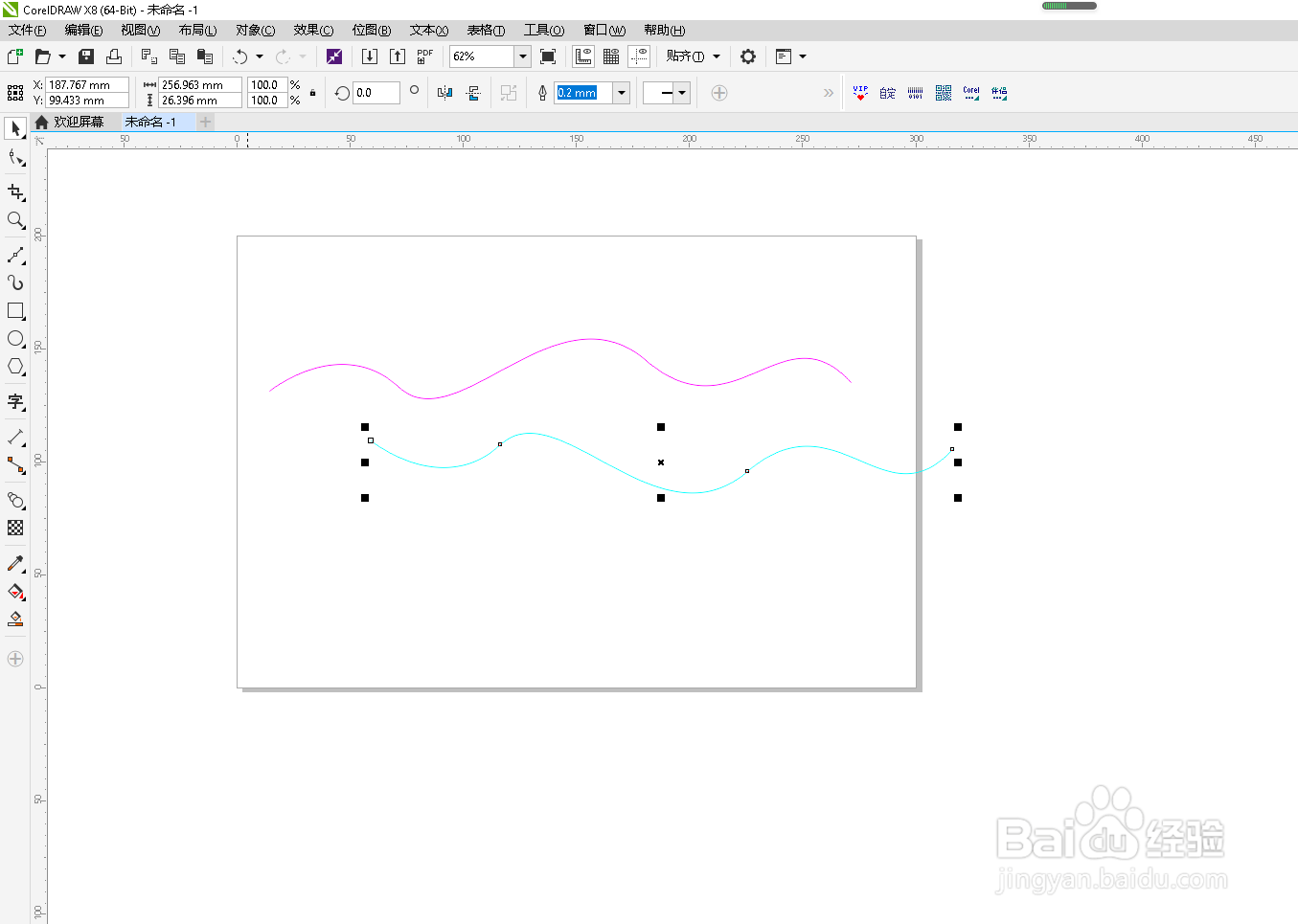Open the 文件(F) menu
Image resolution: width=1298 pixels, height=924 pixels.
(28, 31)
